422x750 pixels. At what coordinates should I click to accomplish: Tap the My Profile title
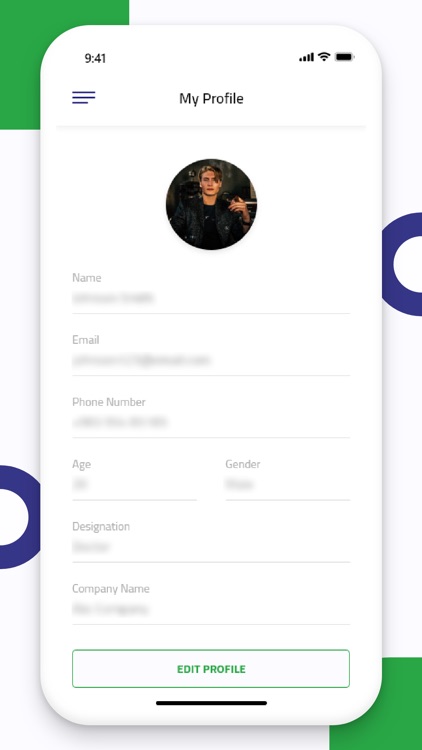tap(211, 99)
